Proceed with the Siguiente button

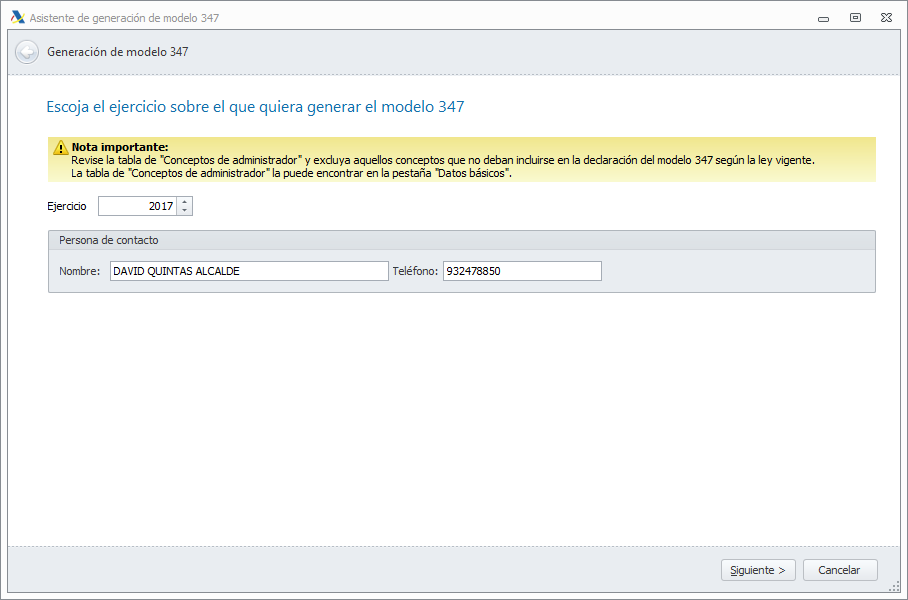click(758, 570)
